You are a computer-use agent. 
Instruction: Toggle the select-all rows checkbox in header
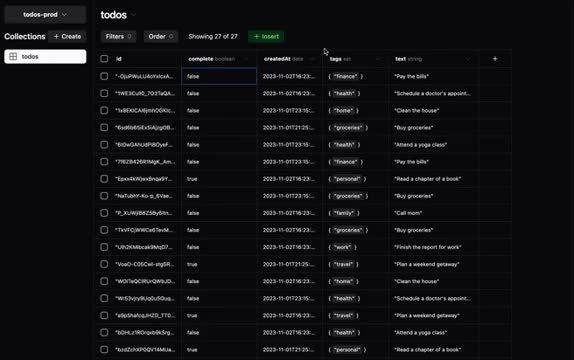(104, 59)
